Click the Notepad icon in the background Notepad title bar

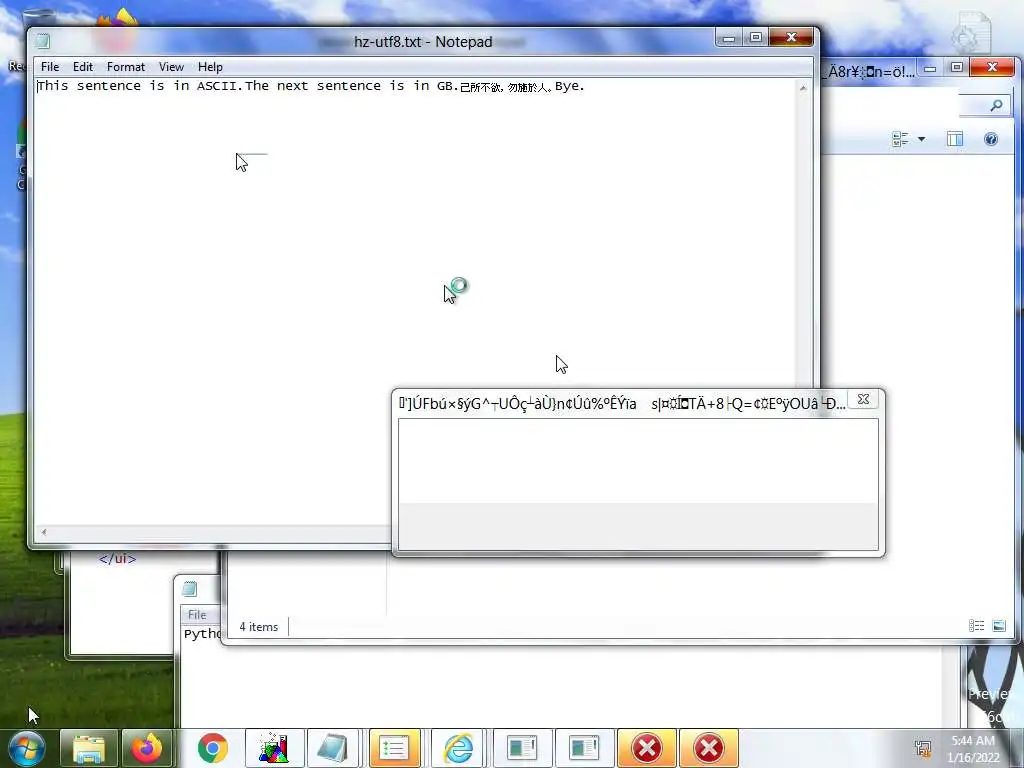(x=190, y=589)
